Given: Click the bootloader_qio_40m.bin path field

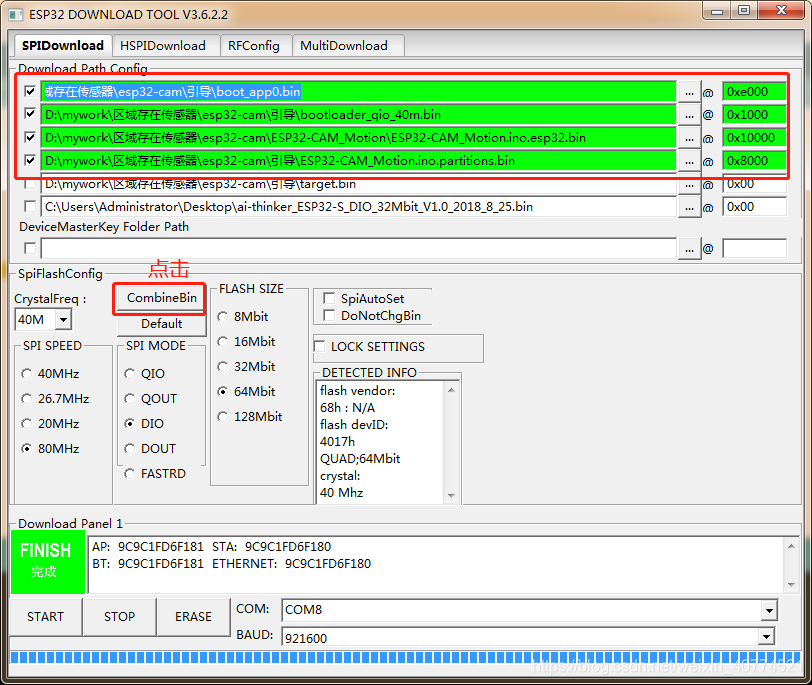Looking at the screenshot, I should 359,114.
